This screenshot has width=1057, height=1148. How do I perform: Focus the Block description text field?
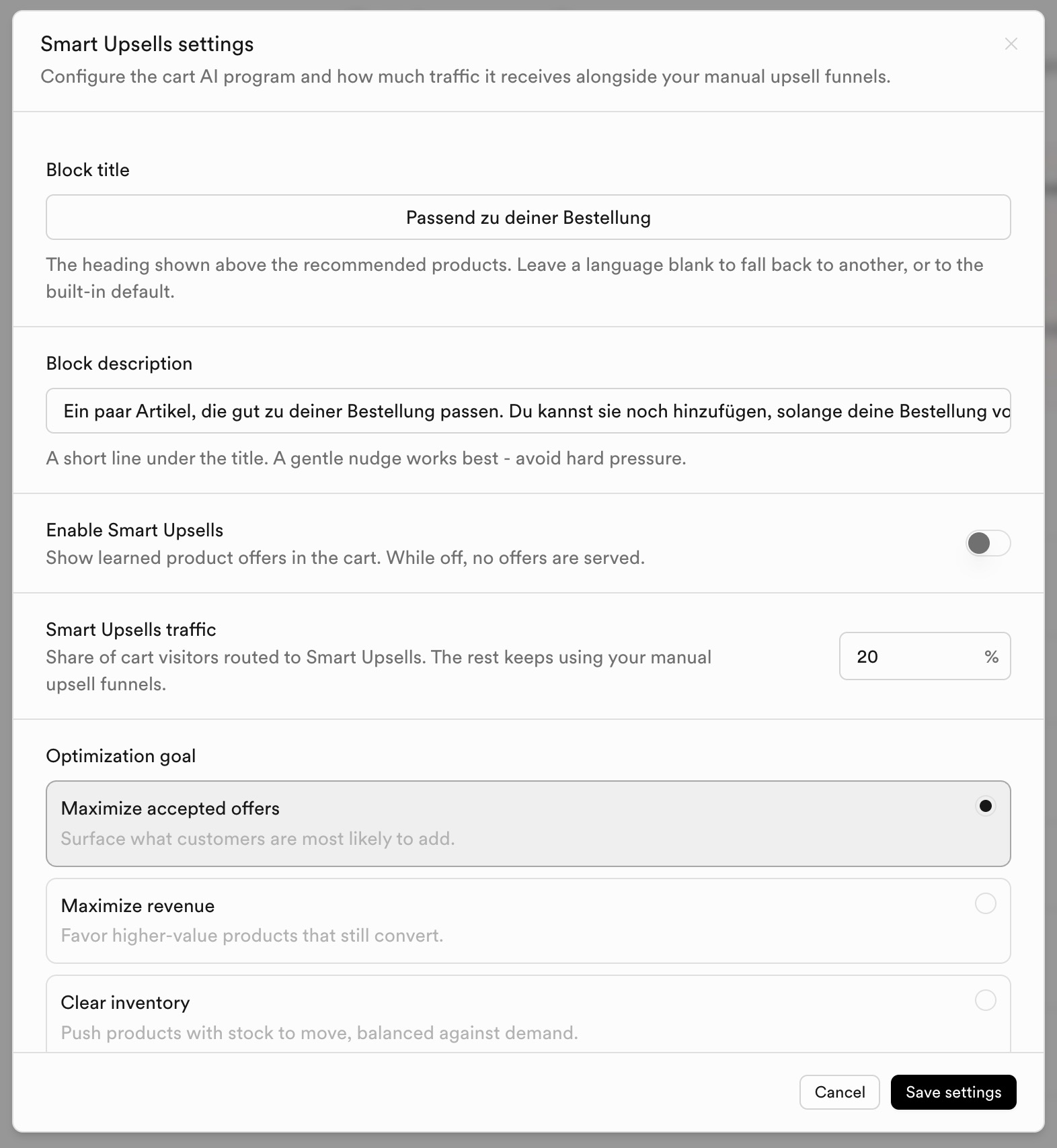click(528, 411)
